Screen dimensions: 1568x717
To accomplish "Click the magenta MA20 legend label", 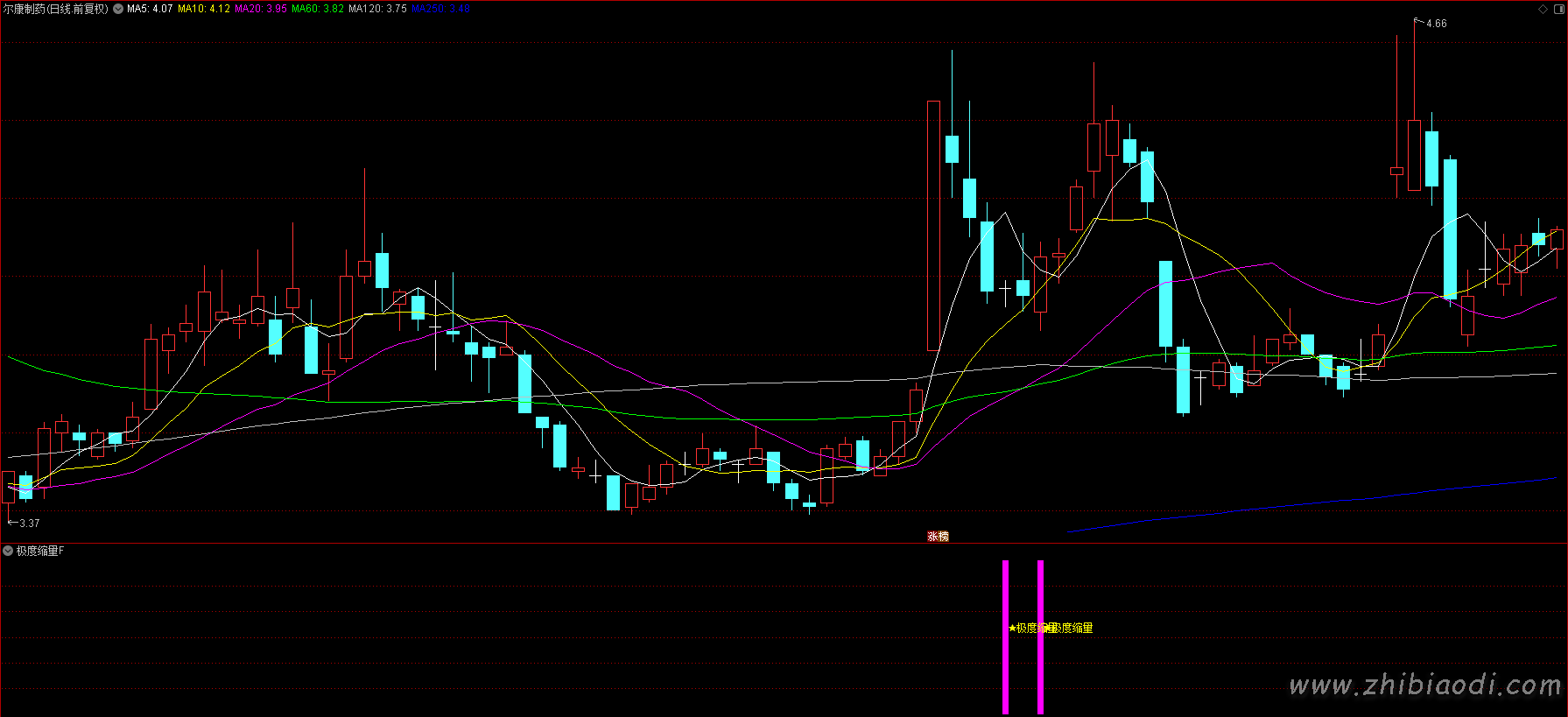I will 261,9.
